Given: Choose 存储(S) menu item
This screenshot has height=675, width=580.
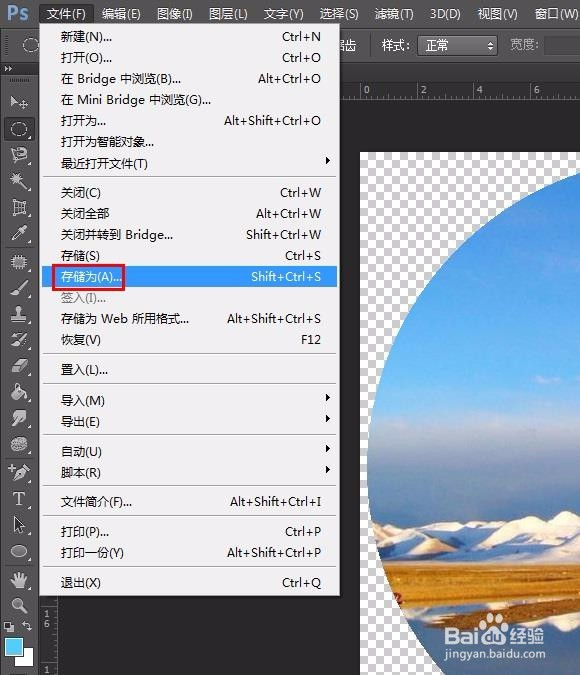Looking at the screenshot, I should (x=189, y=256).
